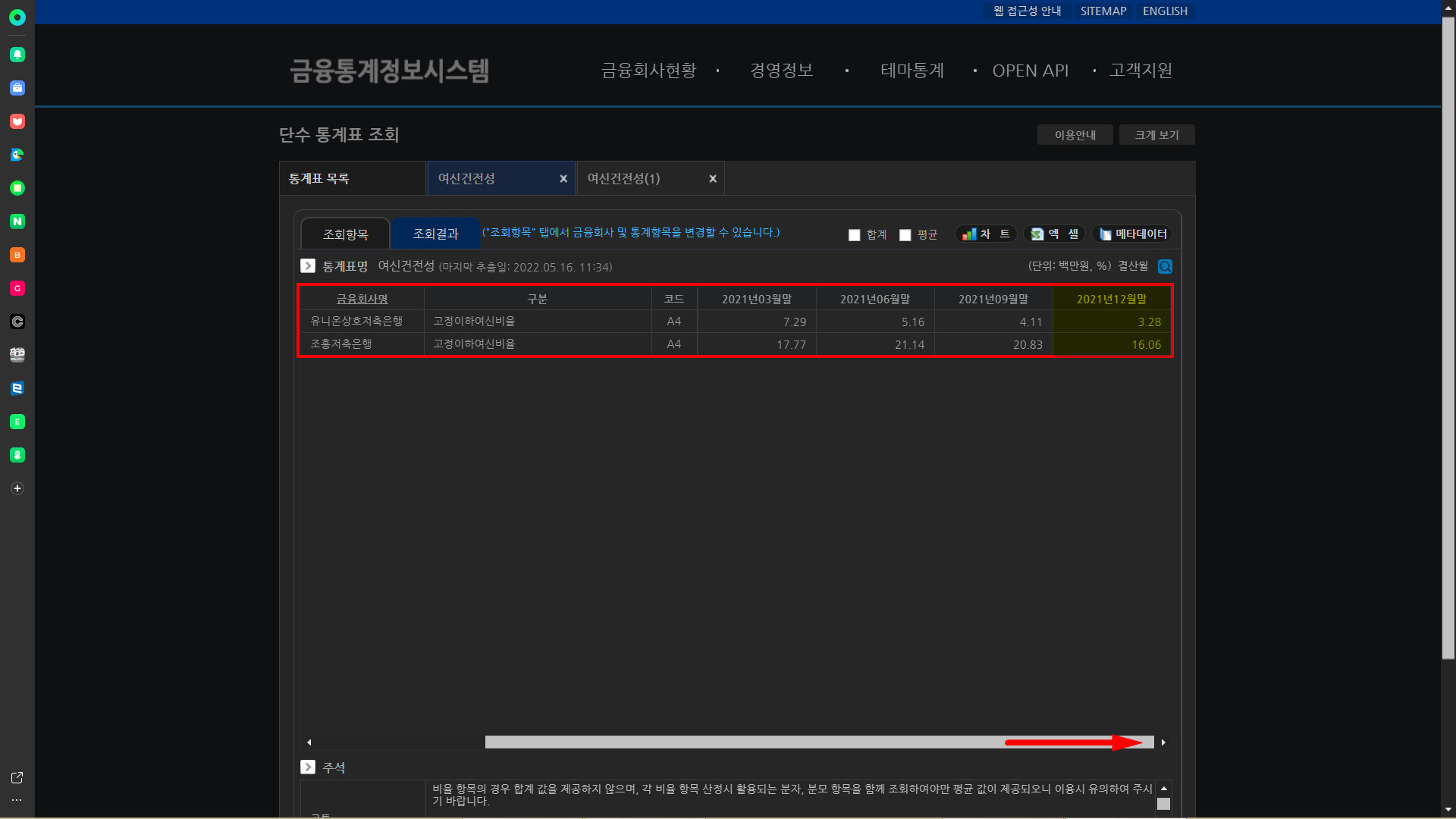Open the green N sidebar app
This screenshot has height=819, width=1456.
click(17, 221)
